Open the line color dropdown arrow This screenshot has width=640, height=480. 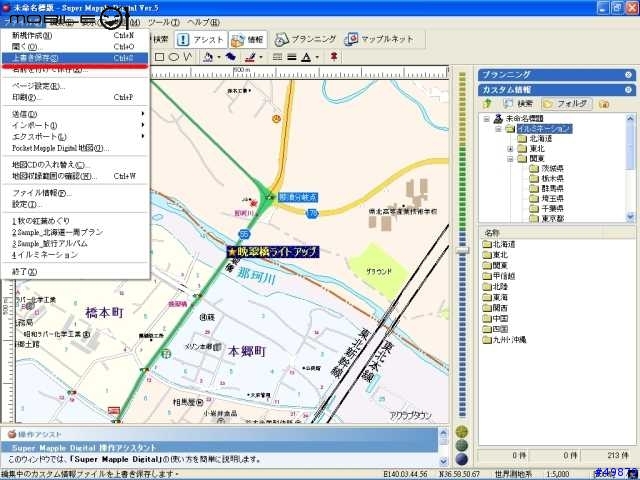click(261, 57)
